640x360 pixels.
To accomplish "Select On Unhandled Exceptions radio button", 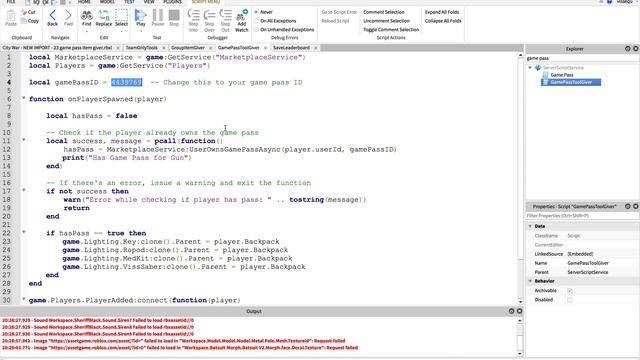I will tap(256, 29).
